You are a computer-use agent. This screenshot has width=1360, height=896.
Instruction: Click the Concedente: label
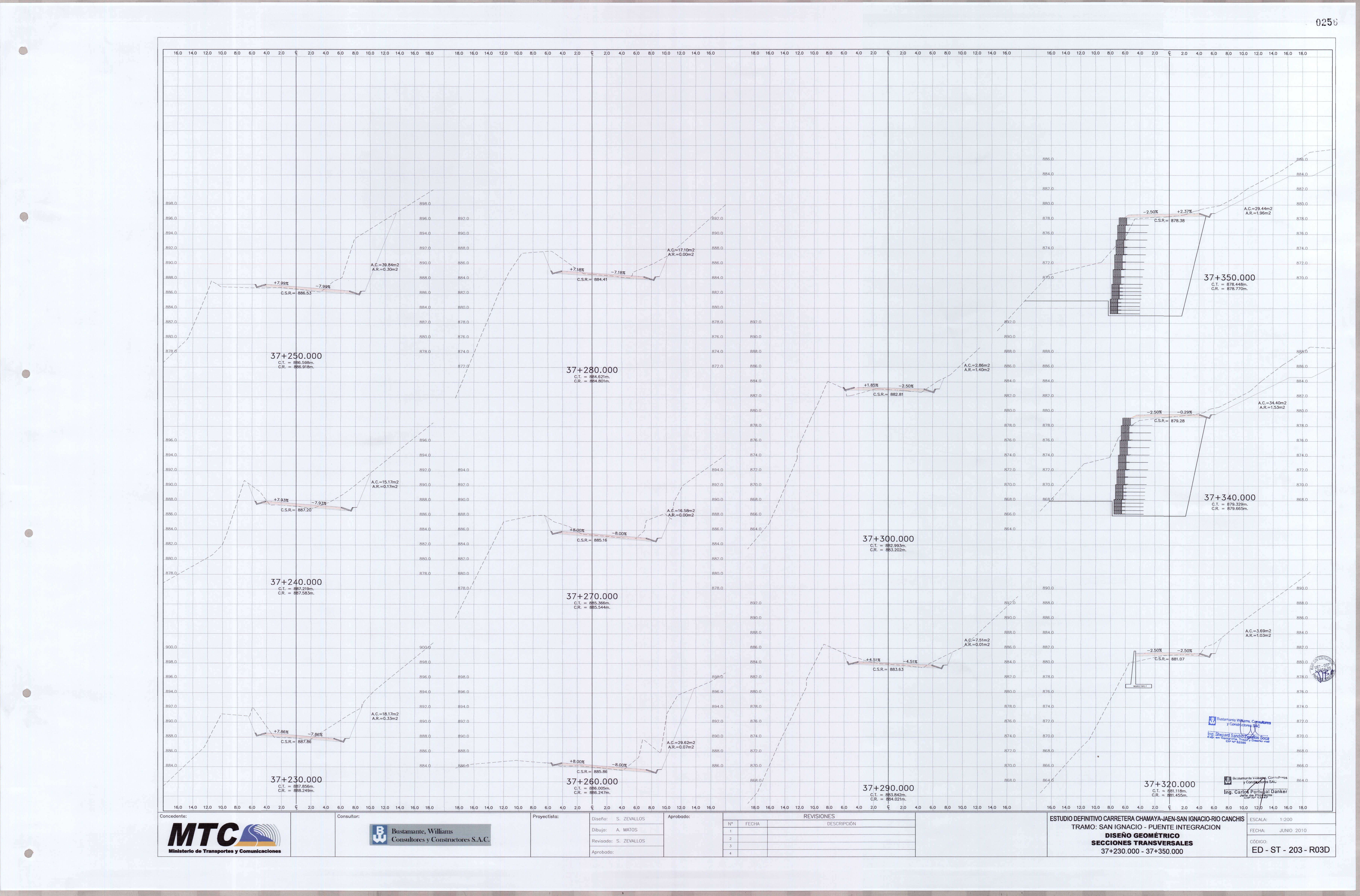173,816
